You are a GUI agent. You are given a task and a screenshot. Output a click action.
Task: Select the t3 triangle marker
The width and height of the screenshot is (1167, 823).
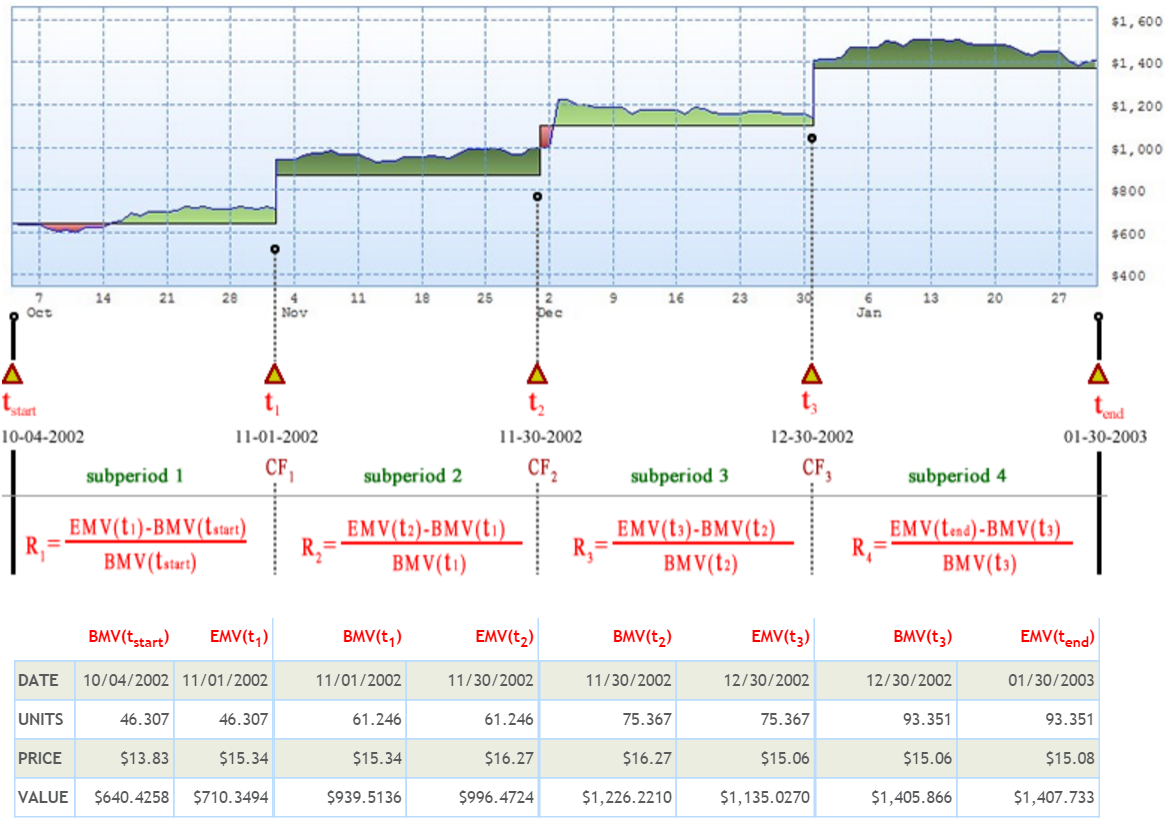tap(810, 374)
